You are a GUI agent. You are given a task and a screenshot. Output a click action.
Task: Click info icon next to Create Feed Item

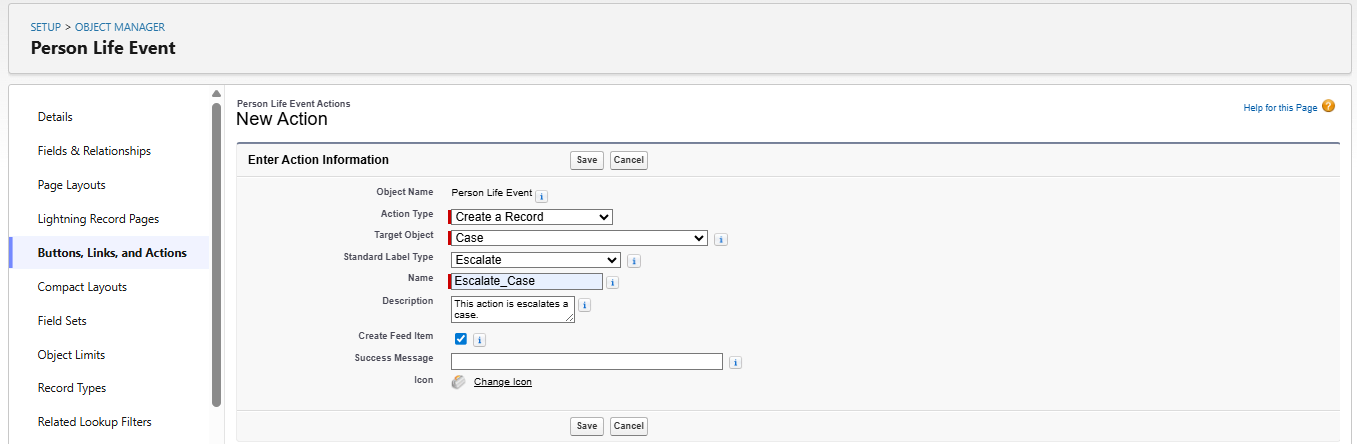(x=479, y=340)
